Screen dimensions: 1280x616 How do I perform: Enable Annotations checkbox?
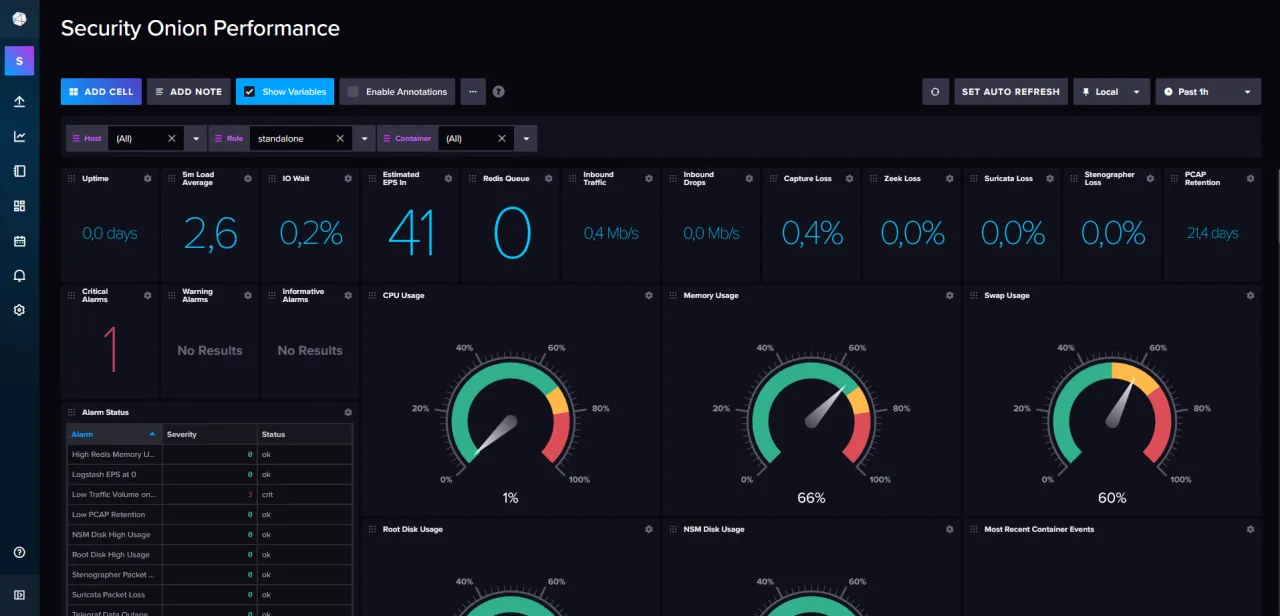pos(353,92)
